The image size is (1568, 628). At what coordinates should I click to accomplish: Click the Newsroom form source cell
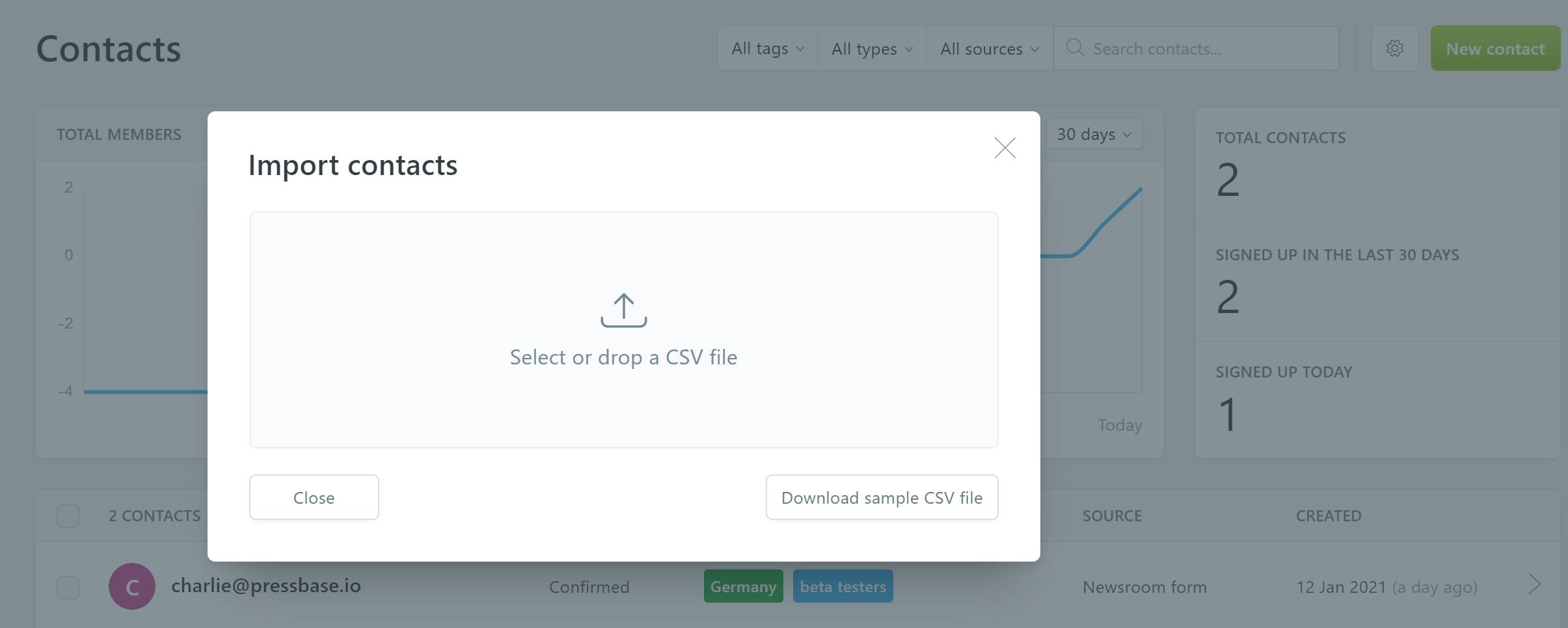1144,587
